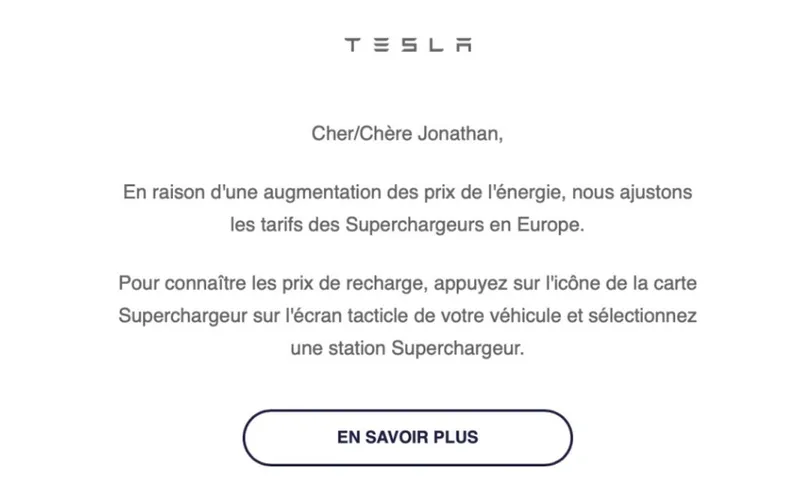Click the 'Cher/Chère Jonathan' greeting line

click(407, 134)
